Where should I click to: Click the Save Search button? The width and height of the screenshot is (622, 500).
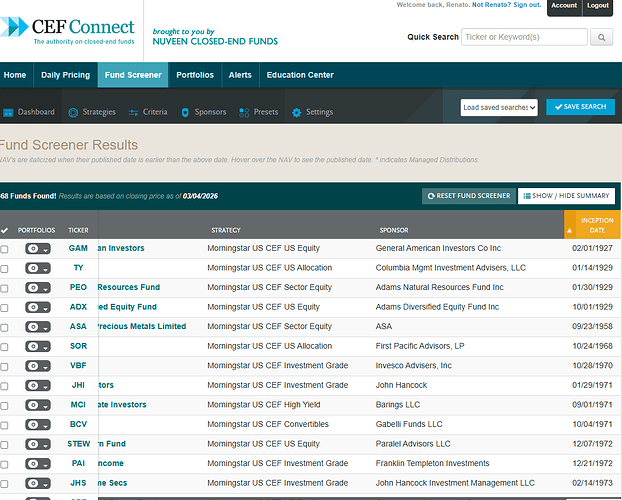point(580,107)
